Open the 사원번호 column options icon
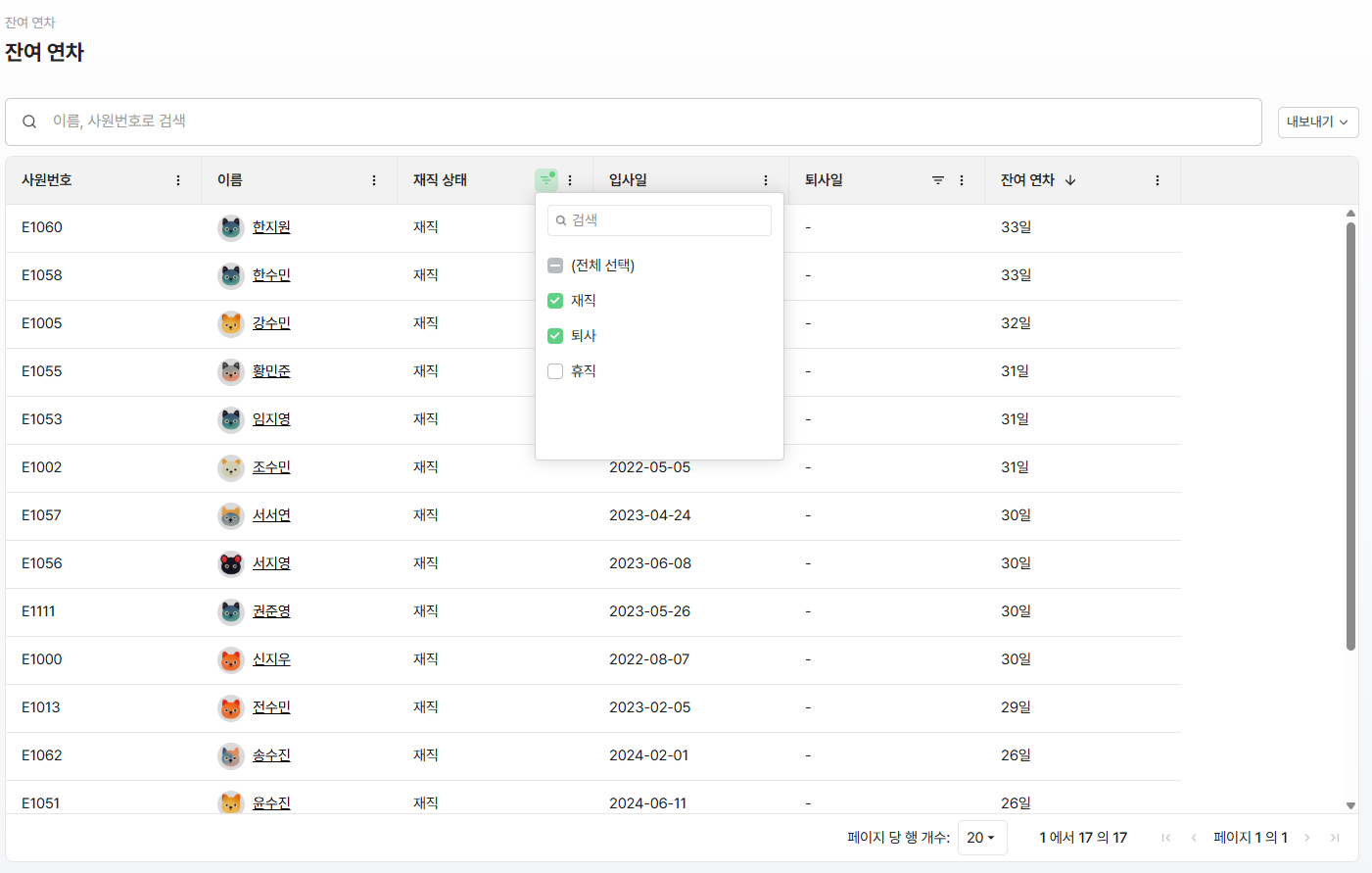The width and height of the screenshot is (1372, 873). (177, 180)
